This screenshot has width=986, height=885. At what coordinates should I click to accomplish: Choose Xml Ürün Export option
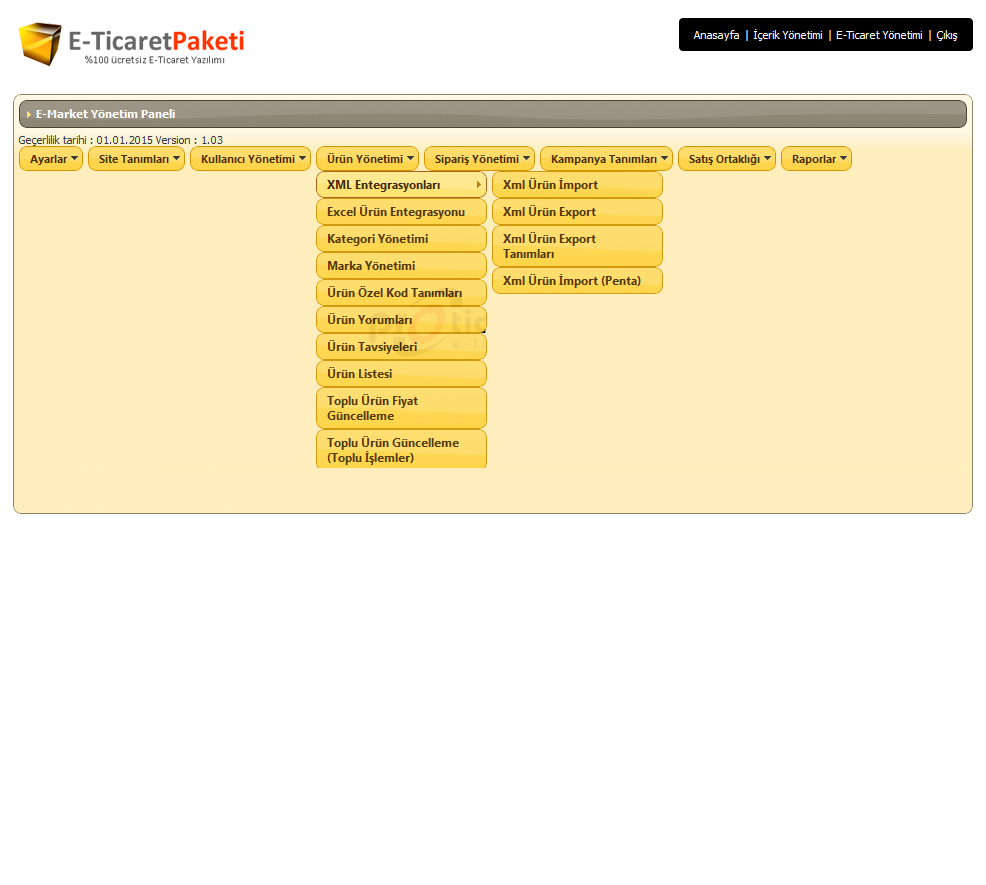pyautogui.click(x=576, y=212)
